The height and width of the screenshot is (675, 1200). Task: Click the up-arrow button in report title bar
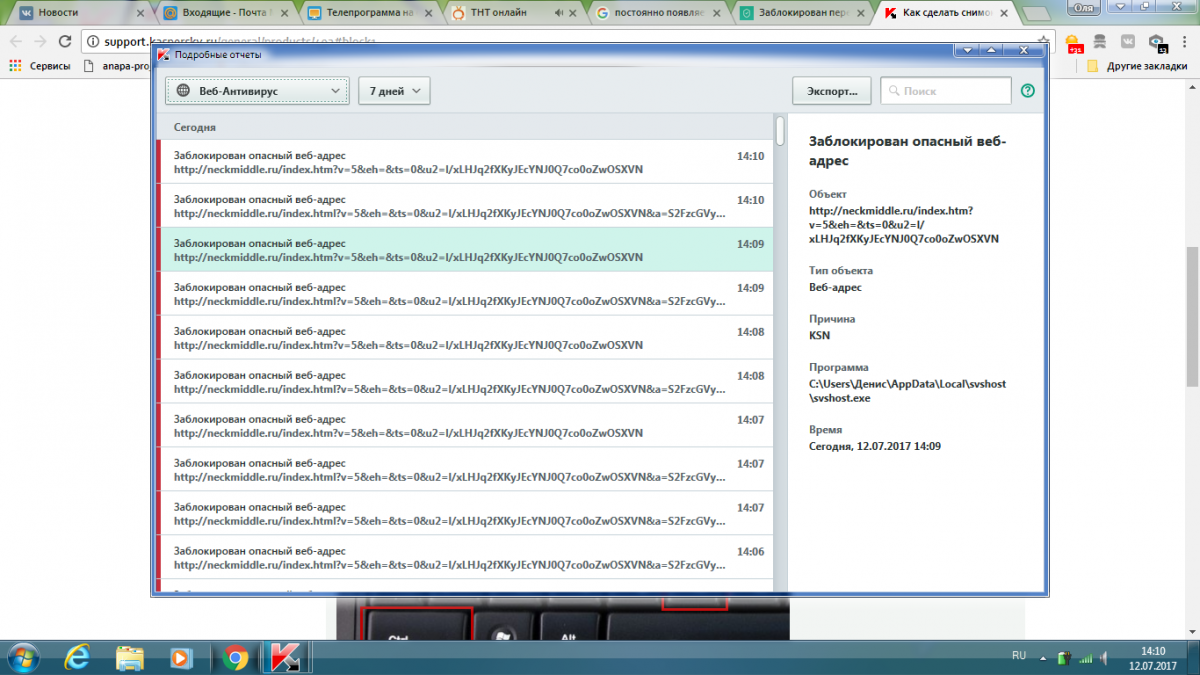[990, 50]
